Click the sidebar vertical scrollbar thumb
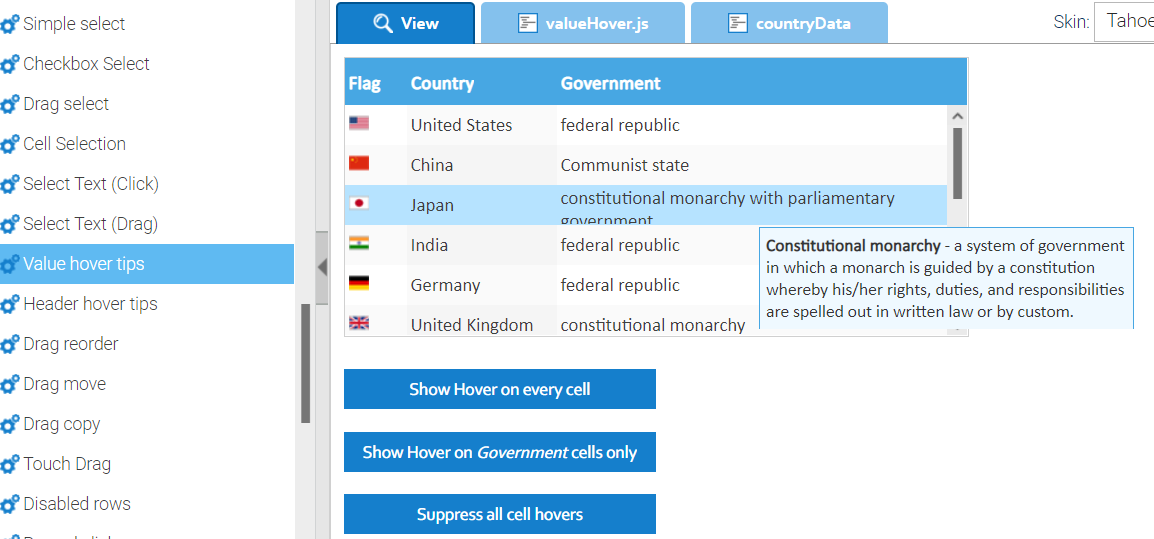Image resolution: width=1154 pixels, height=539 pixels. pos(305,363)
